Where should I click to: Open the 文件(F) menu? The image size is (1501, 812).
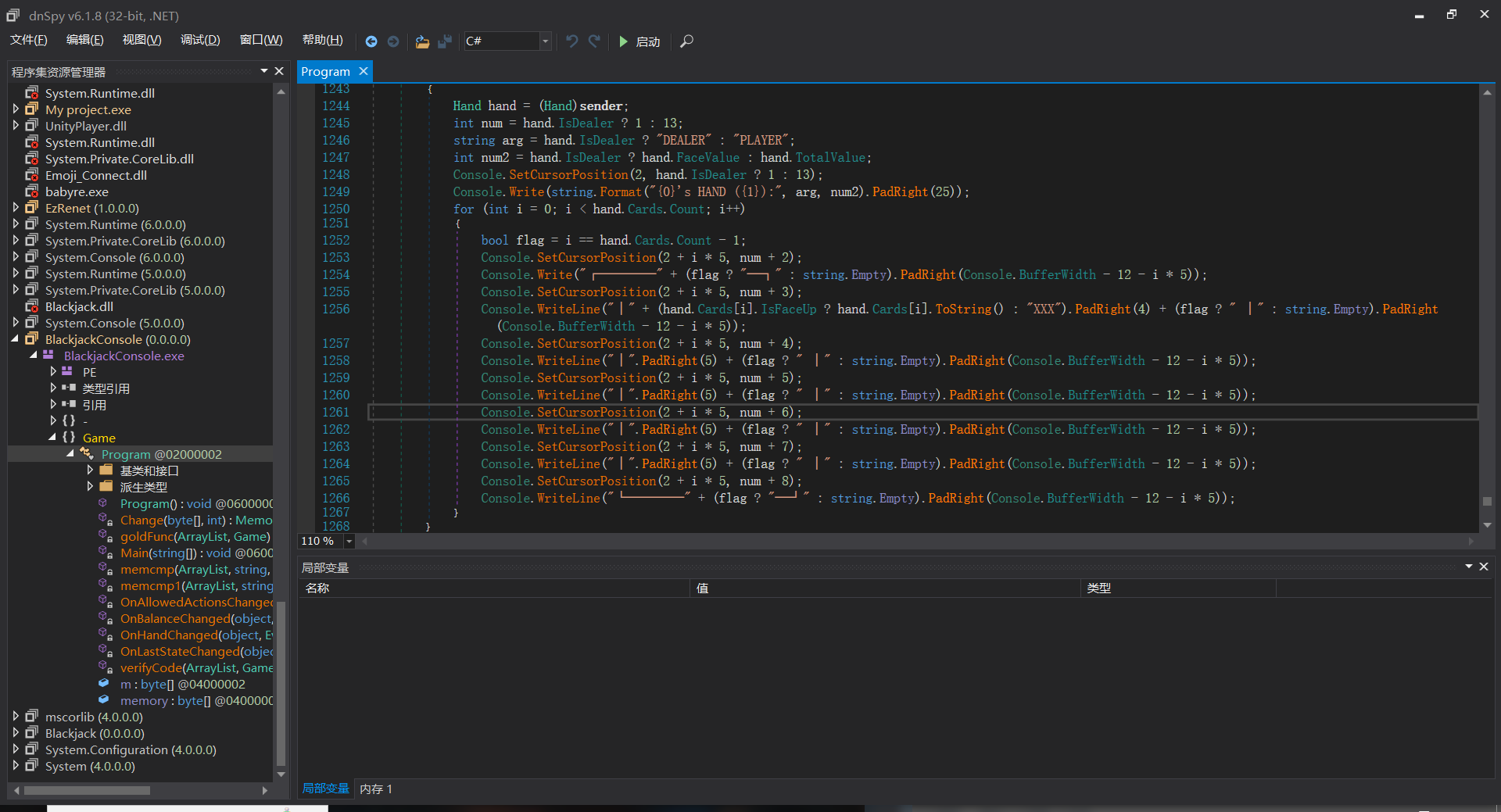[x=29, y=40]
